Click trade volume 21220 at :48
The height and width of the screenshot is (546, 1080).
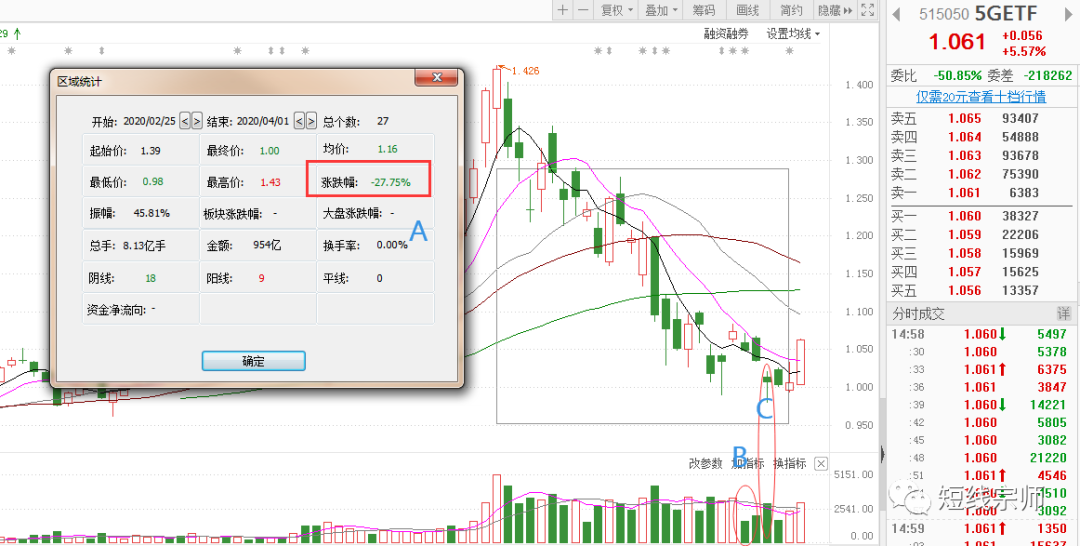pos(1048,457)
